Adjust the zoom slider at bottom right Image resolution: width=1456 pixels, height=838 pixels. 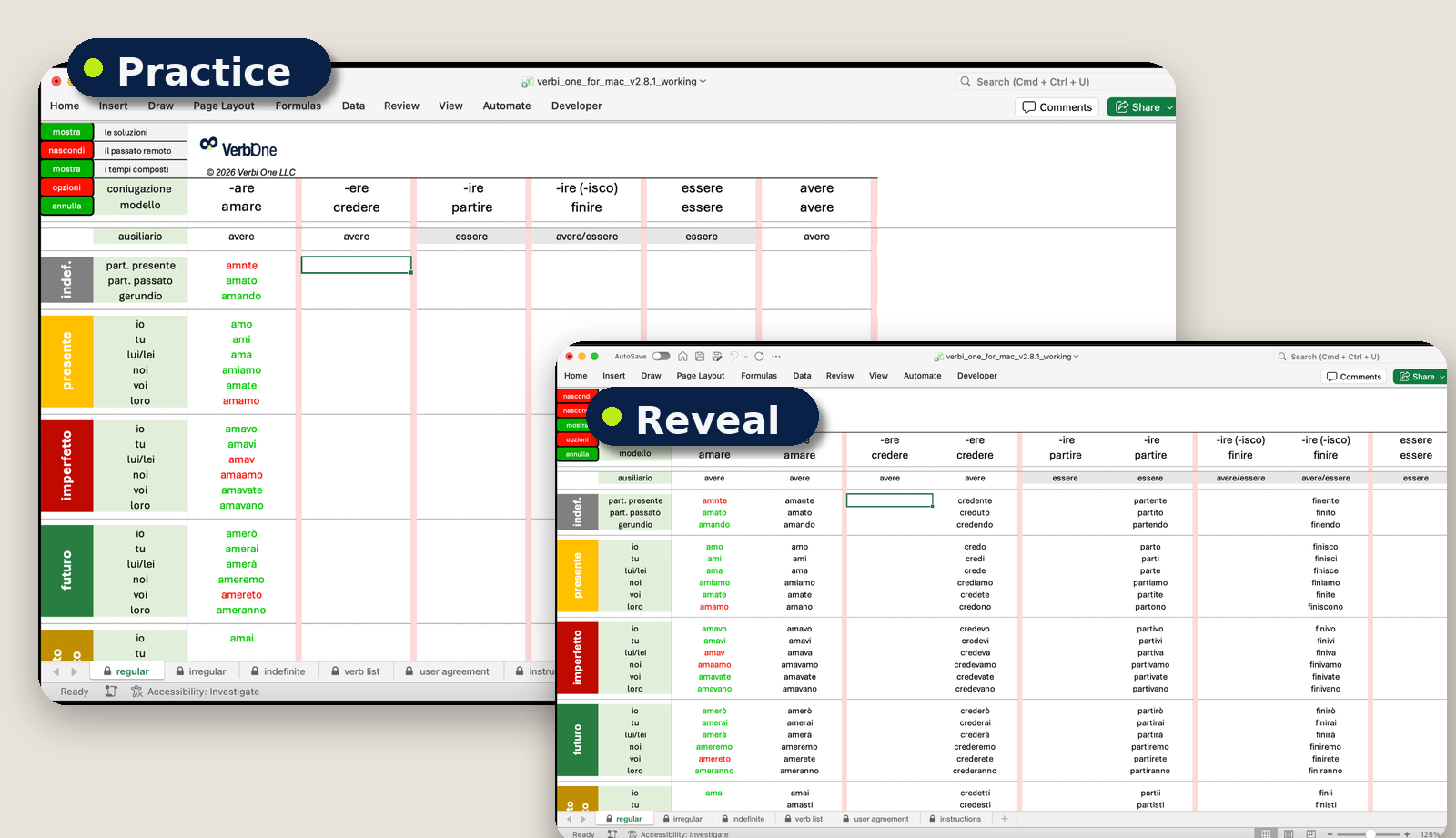[1371, 833]
